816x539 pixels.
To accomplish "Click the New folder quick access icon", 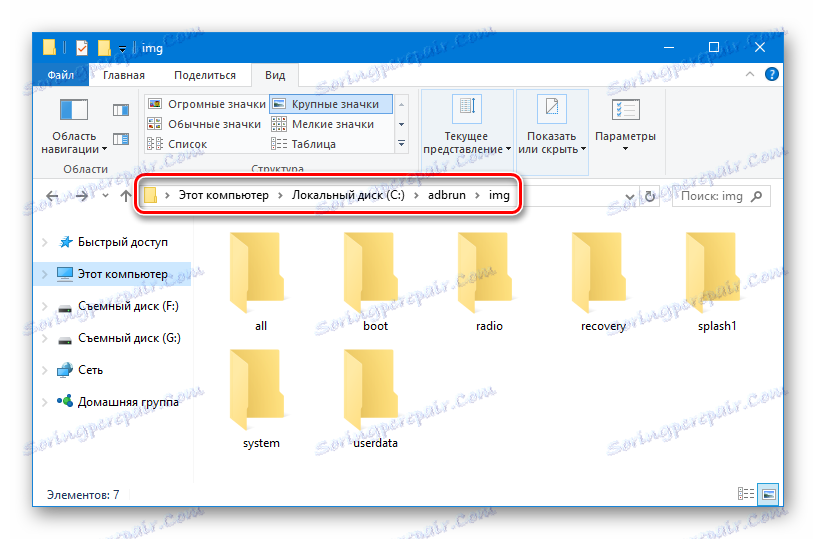I will (x=104, y=48).
